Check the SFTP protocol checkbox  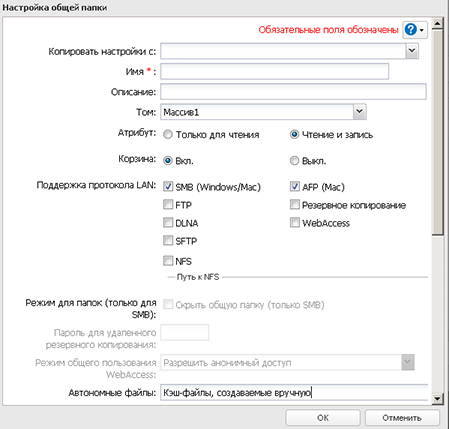[168, 240]
